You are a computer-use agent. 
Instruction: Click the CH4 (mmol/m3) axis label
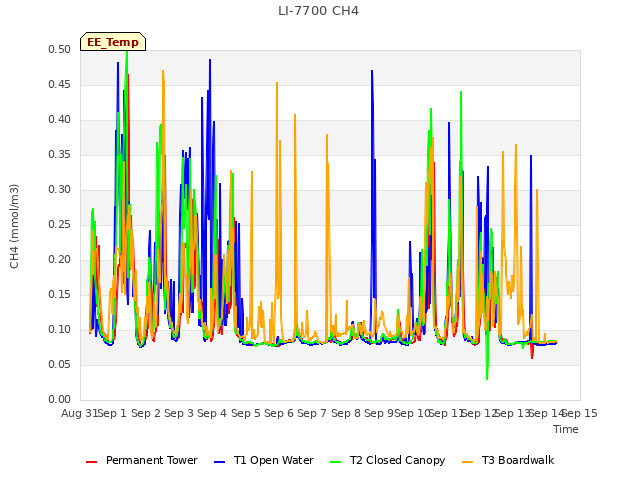pyautogui.click(x=14, y=226)
